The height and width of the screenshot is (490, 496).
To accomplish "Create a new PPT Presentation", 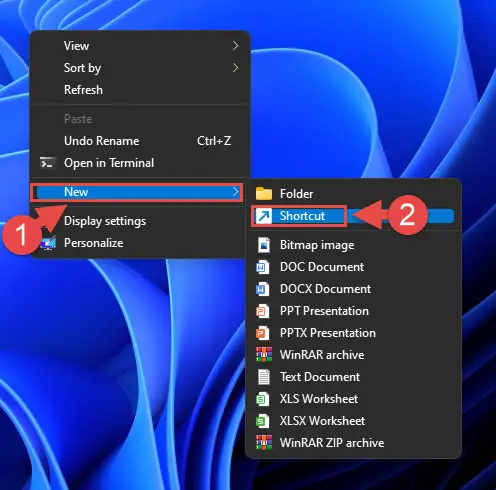I will (x=353, y=311).
